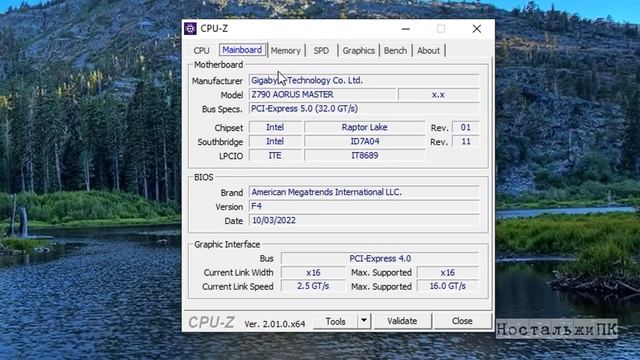The width and height of the screenshot is (640, 360).
Task: Click Current Link Speed 2.5 GT/s
Action: (x=313, y=287)
